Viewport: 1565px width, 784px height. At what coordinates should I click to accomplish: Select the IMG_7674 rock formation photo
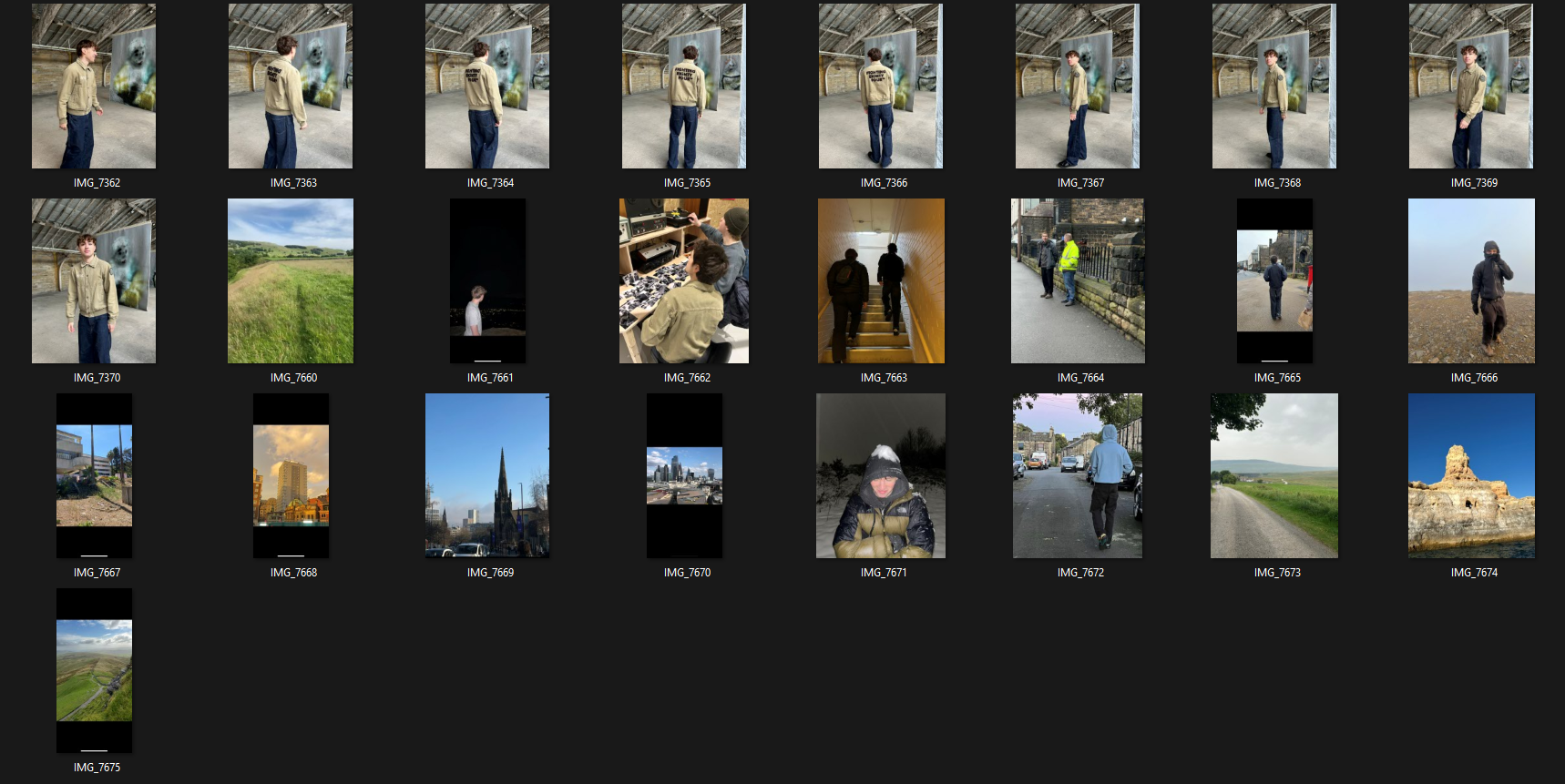coord(1471,476)
